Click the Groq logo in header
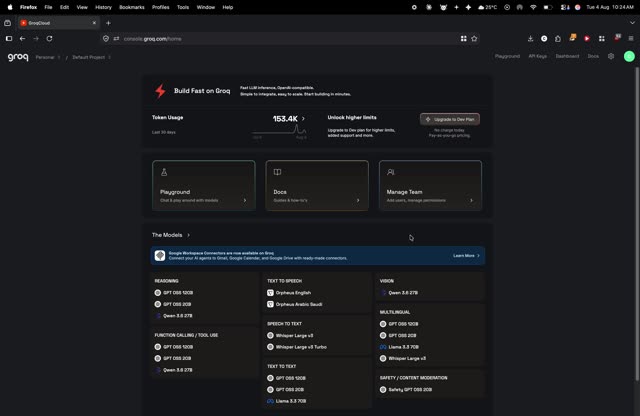This screenshot has height=416, width=640. 18,57
